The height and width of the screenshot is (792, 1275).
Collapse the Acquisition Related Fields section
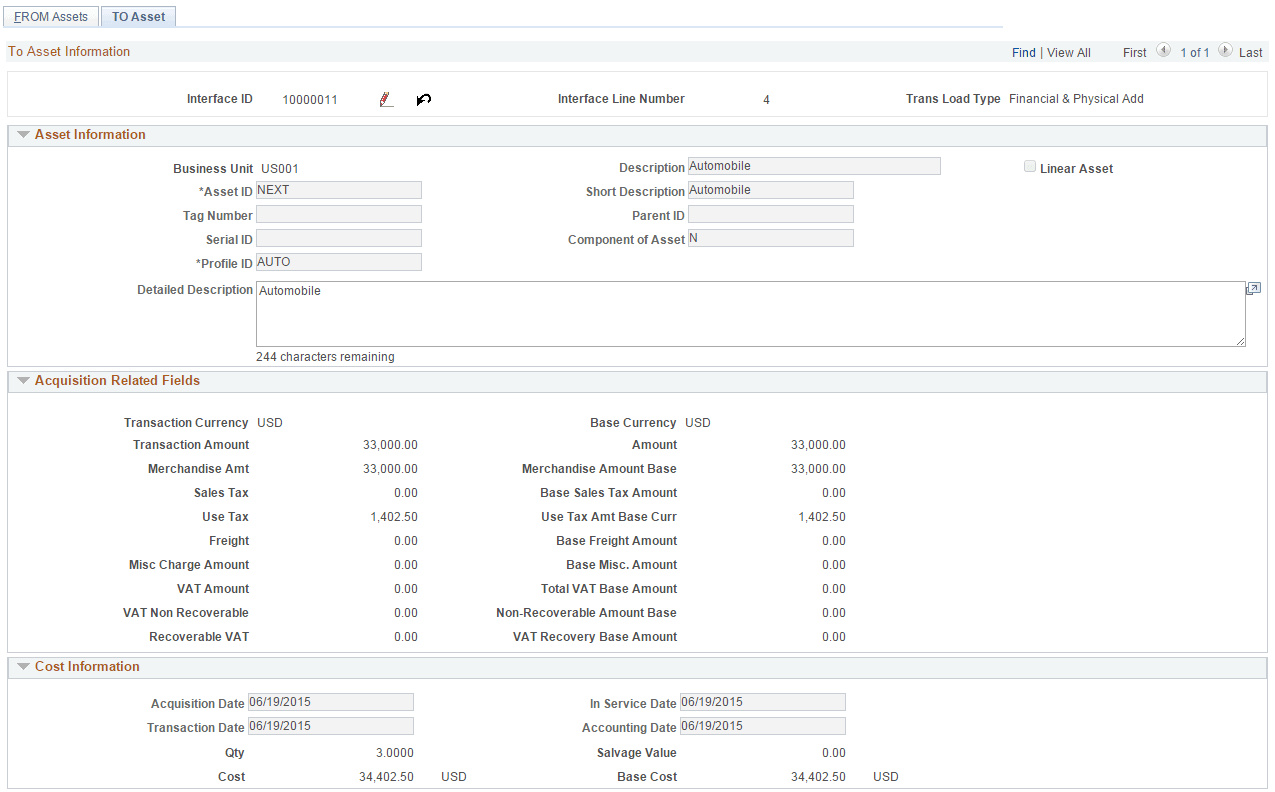[23, 380]
